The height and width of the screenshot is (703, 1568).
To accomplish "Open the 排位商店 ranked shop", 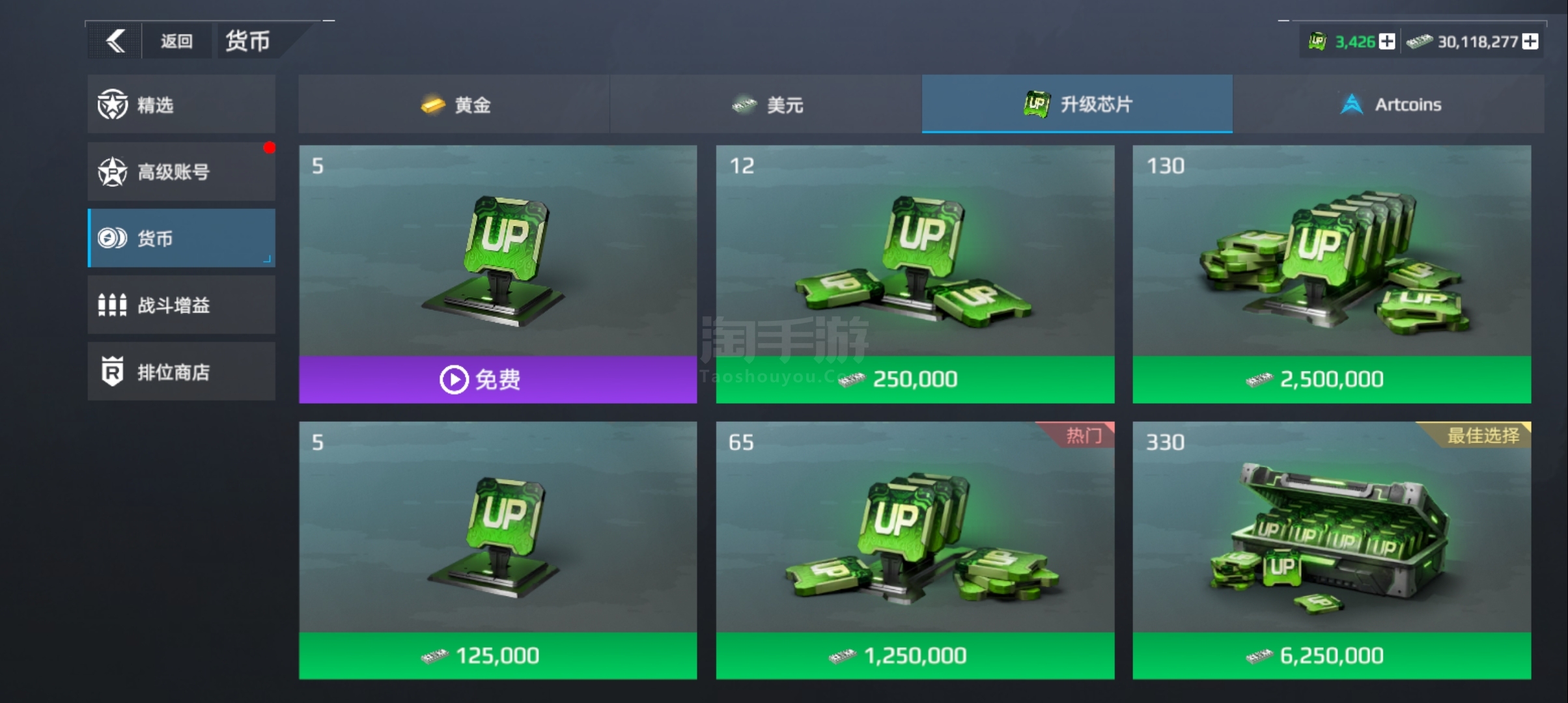I will [182, 372].
